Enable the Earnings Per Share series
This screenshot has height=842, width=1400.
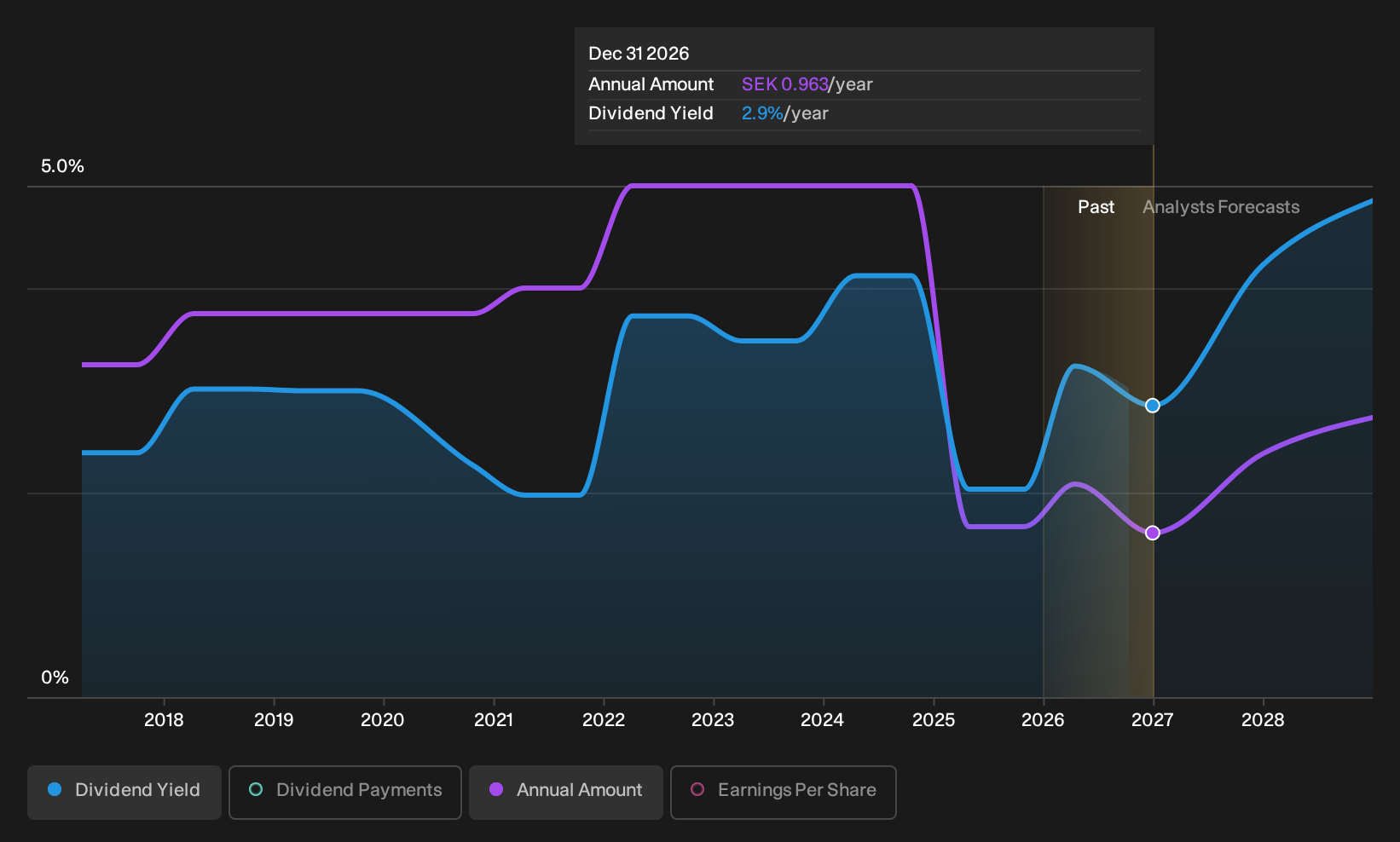784,792
